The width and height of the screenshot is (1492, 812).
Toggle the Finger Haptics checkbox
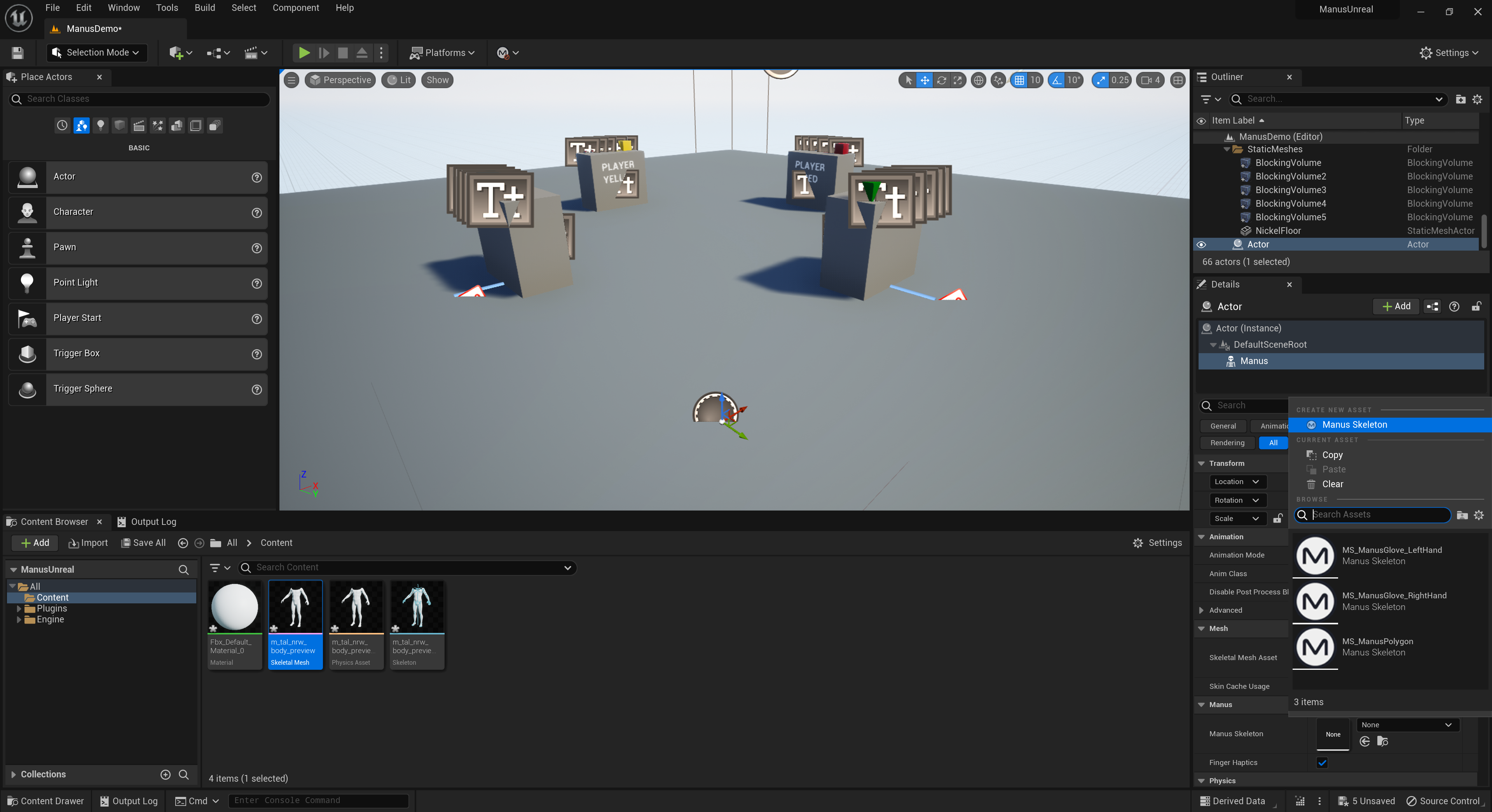click(1322, 762)
